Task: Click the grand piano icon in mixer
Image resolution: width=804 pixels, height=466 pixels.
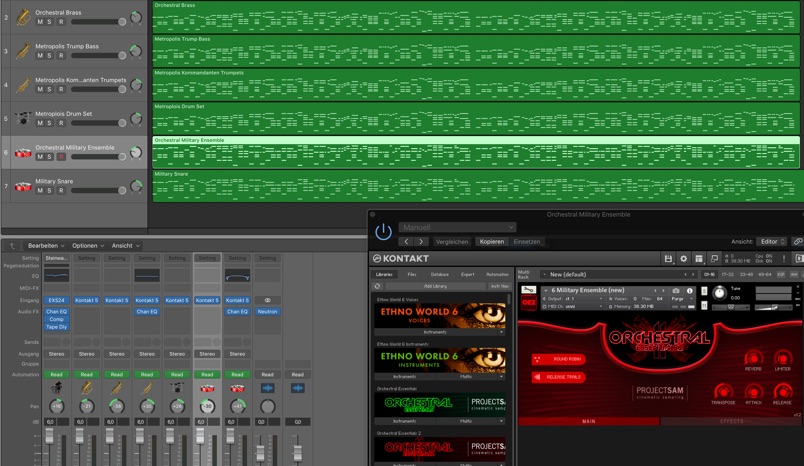Action: (x=56, y=388)
